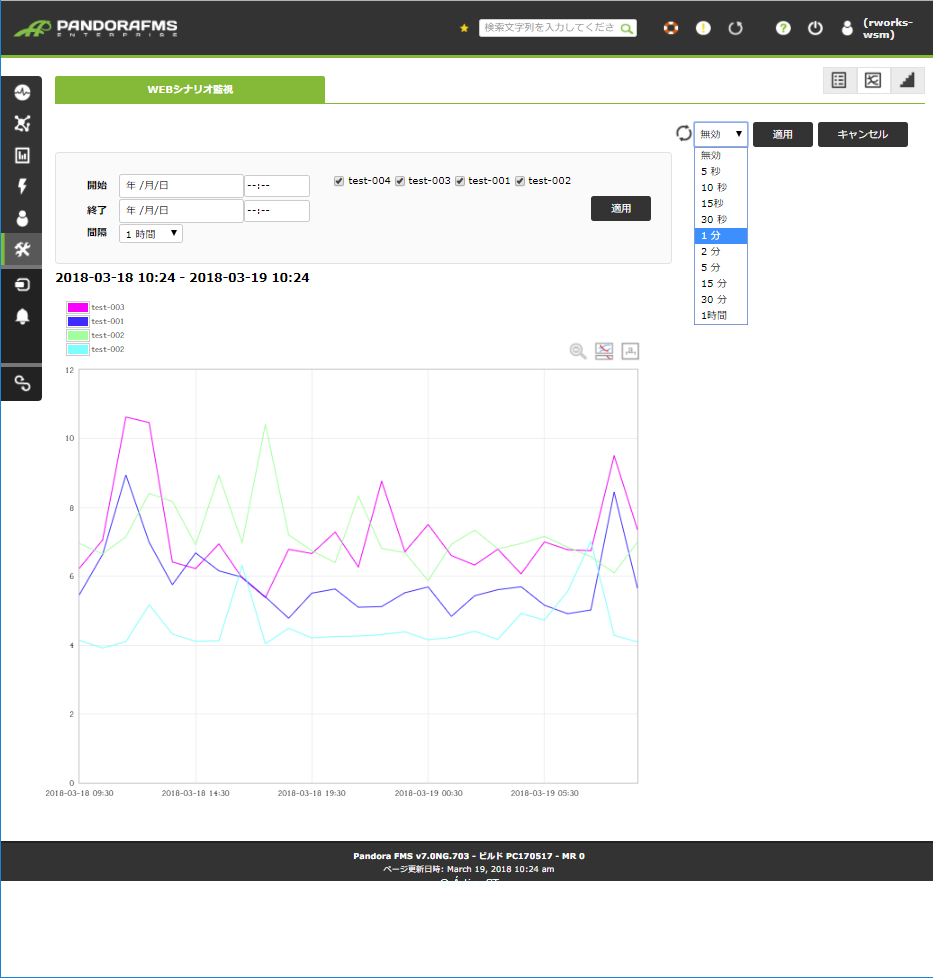The width and height of the screenshot is (933, 978).
Task: Open the lifebuoy support icon in header
Action: (671, 28)
